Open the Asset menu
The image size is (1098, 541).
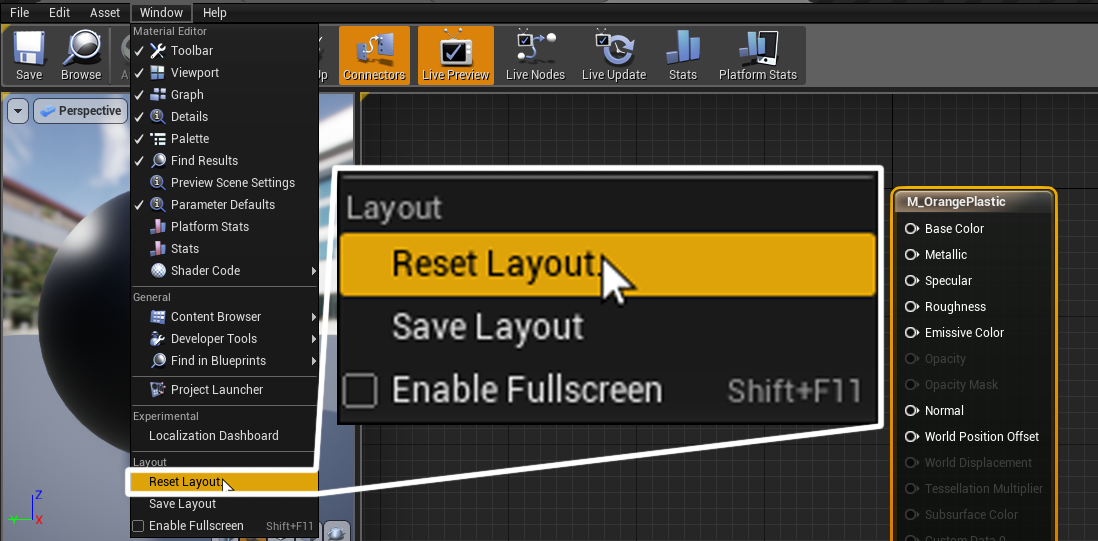coord(104,13)
